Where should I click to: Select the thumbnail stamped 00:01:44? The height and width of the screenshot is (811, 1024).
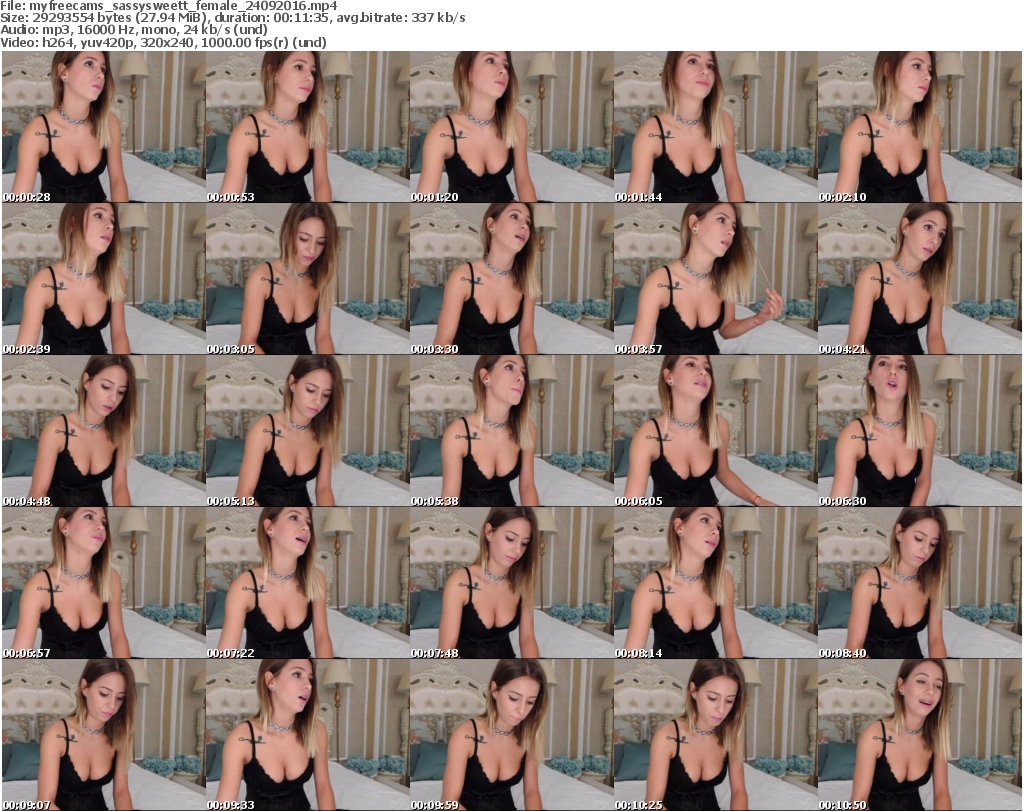(x=715, y=127)
